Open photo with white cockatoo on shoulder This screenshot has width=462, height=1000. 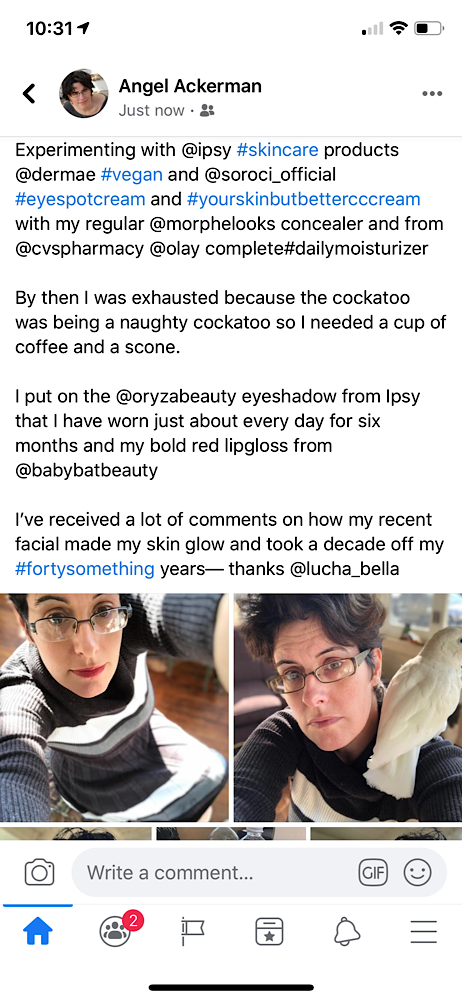(348, 707)
